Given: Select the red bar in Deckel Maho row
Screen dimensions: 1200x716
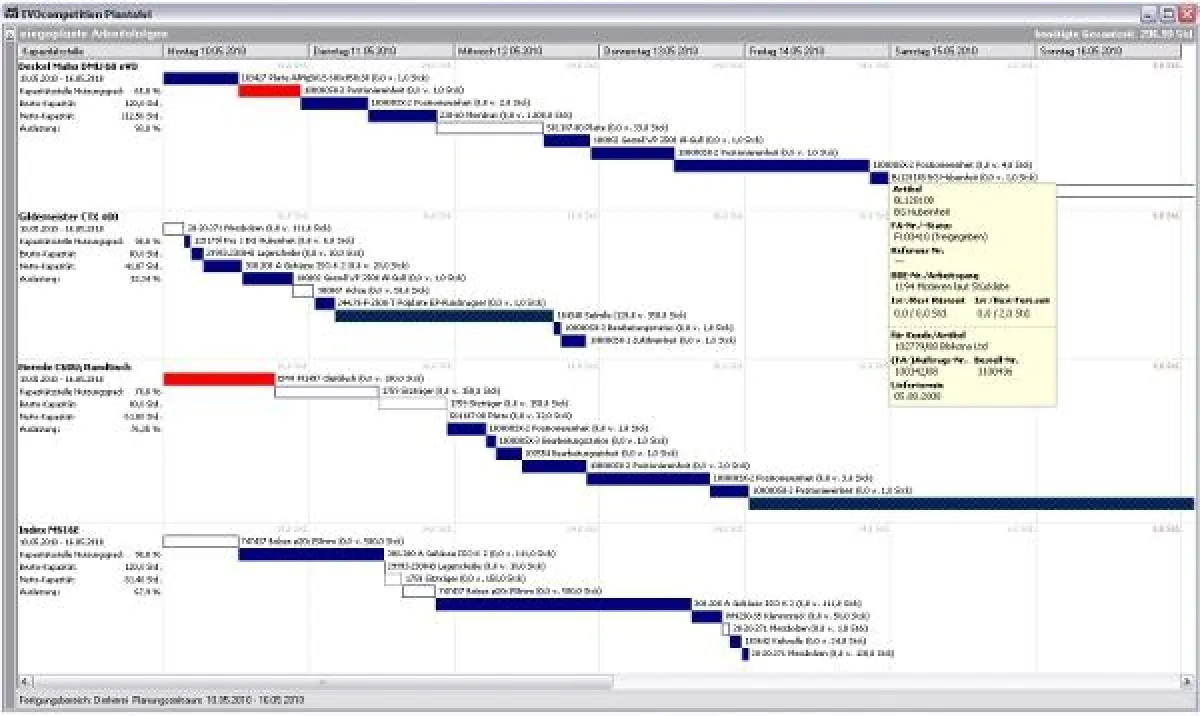Looking at the screenshot, I should point(269,91).
